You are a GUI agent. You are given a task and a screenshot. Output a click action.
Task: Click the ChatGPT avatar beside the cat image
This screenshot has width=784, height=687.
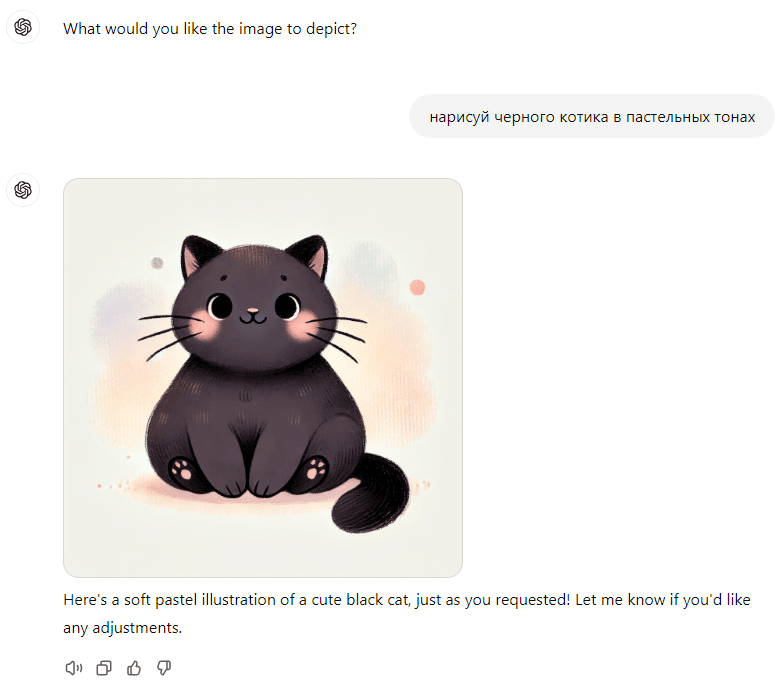23,190
